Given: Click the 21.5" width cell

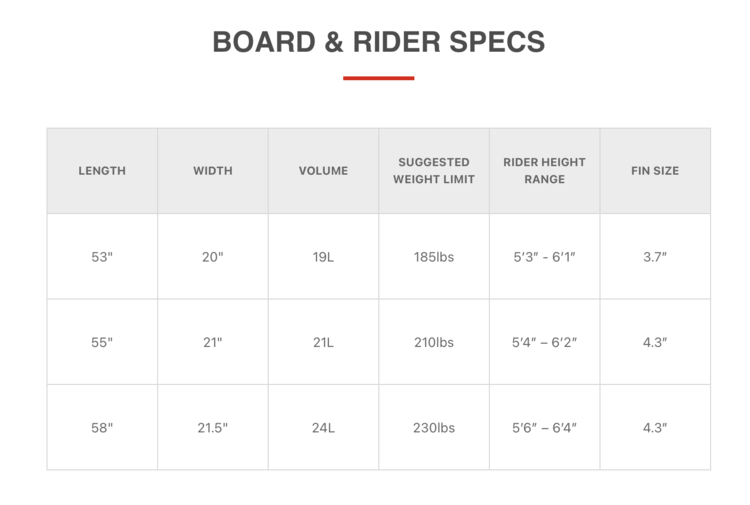Looking at the screenshot, I should point(212,428).
